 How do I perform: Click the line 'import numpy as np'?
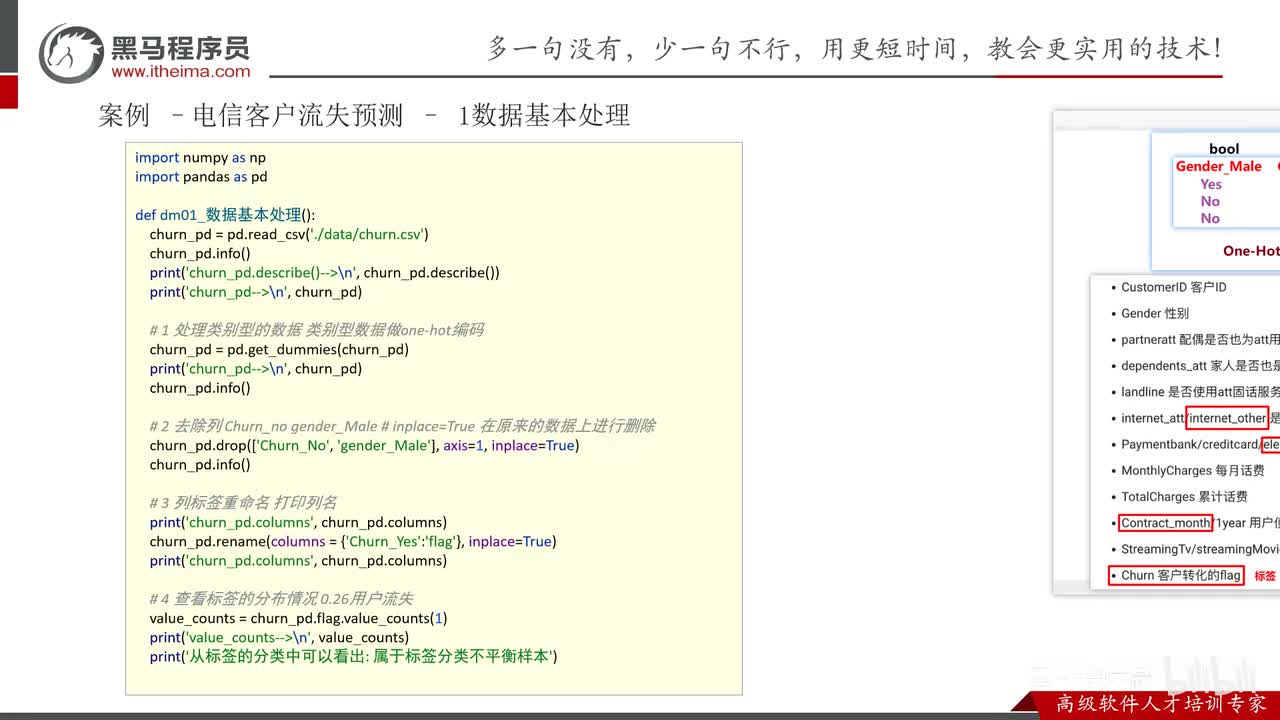click(x=201, y=158)
